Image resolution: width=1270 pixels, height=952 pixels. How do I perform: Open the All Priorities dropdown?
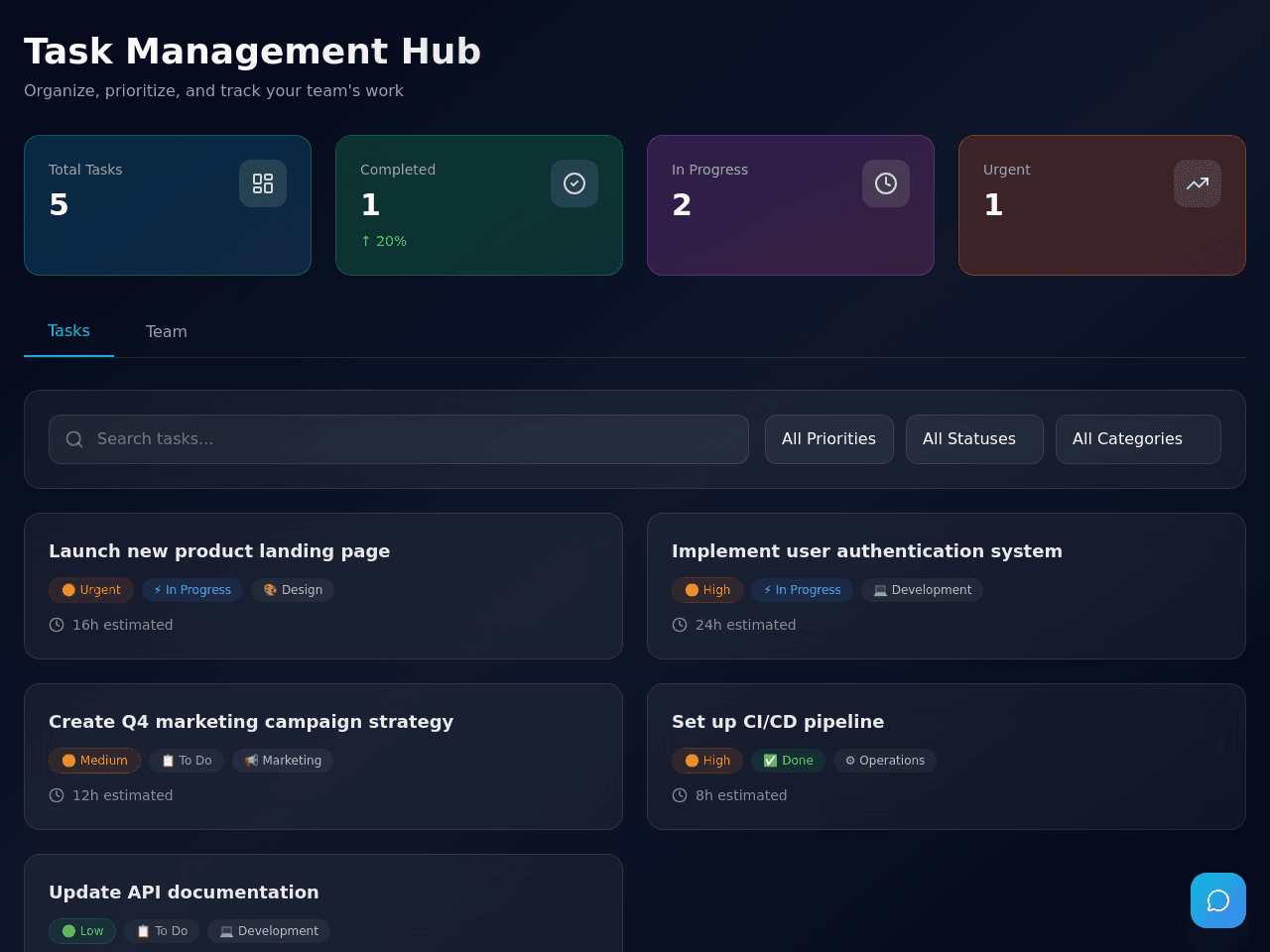pos(829,439)
